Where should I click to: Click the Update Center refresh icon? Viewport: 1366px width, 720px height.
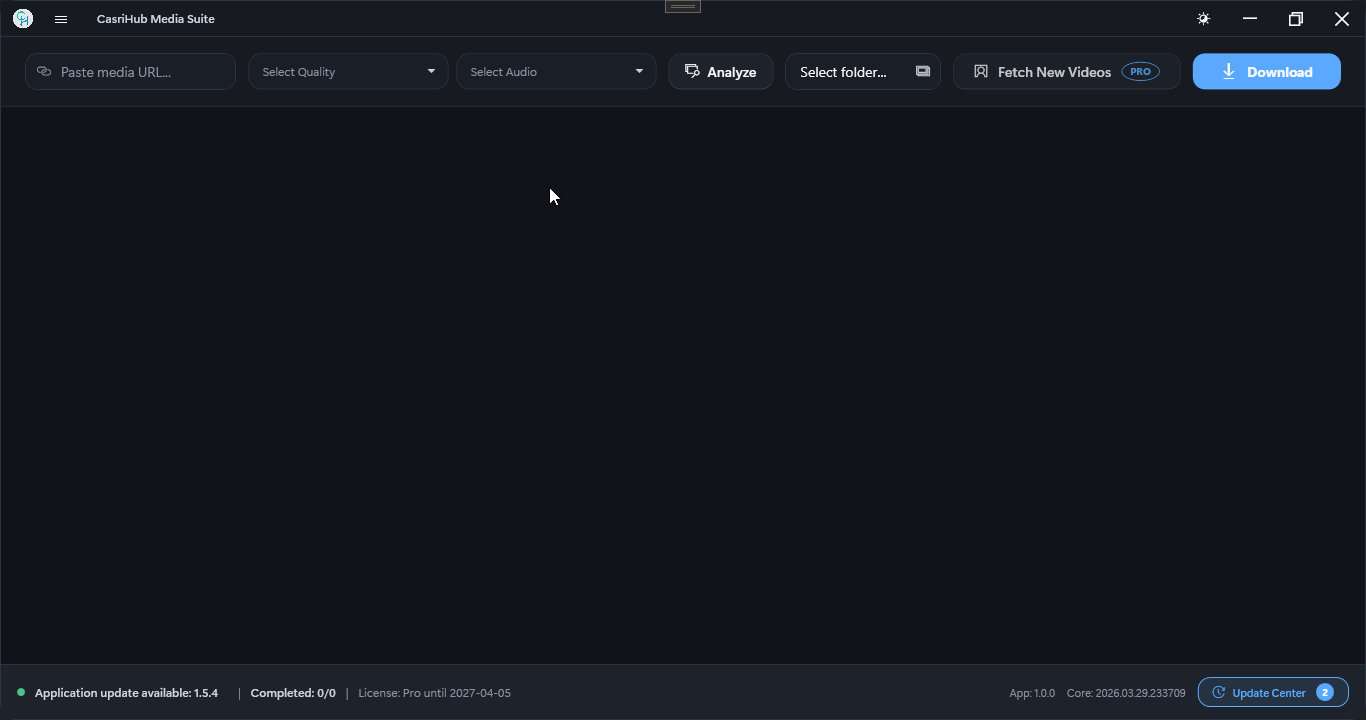coord(1219,693)
